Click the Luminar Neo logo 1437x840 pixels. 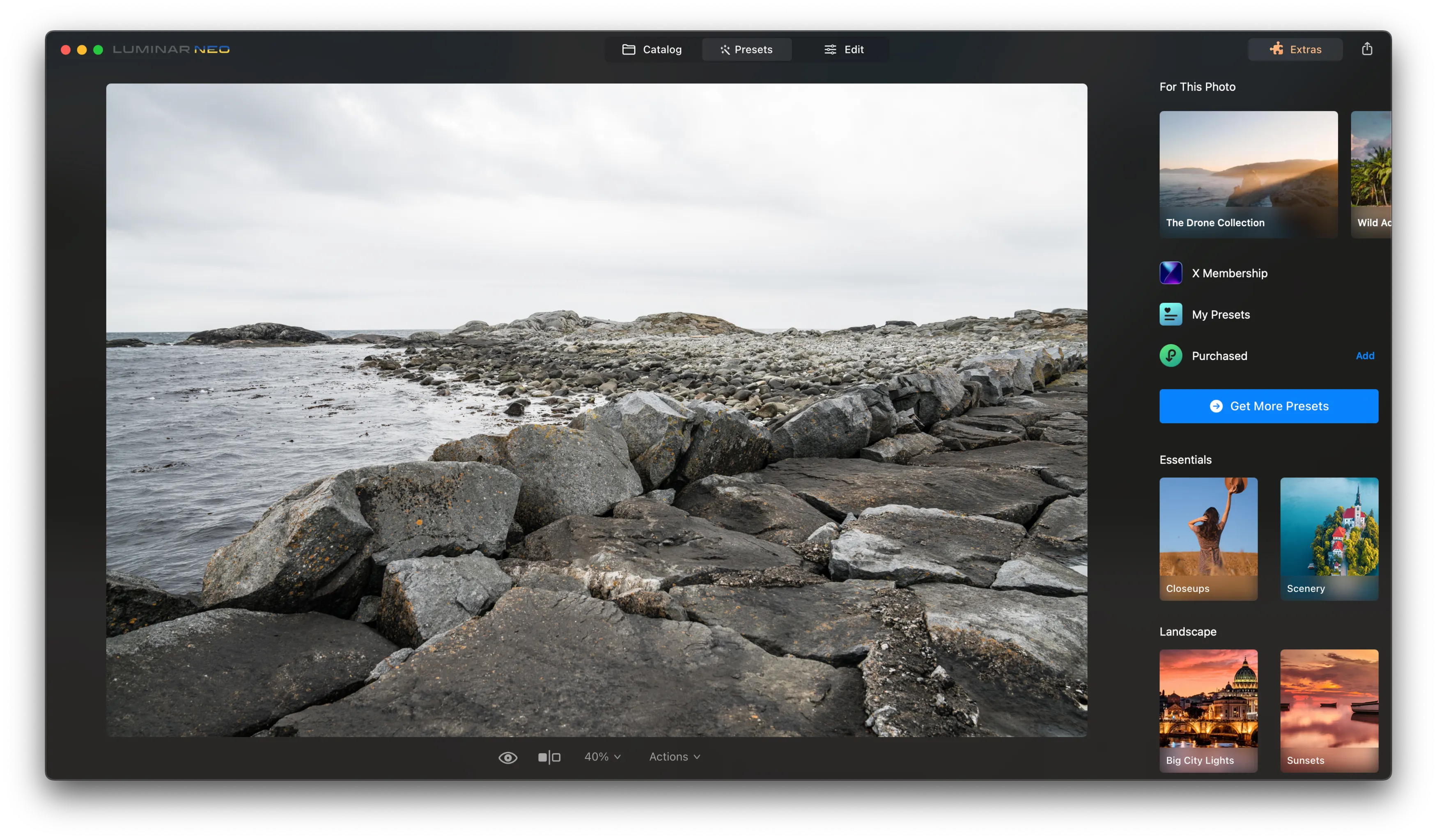tap(171, 50)
